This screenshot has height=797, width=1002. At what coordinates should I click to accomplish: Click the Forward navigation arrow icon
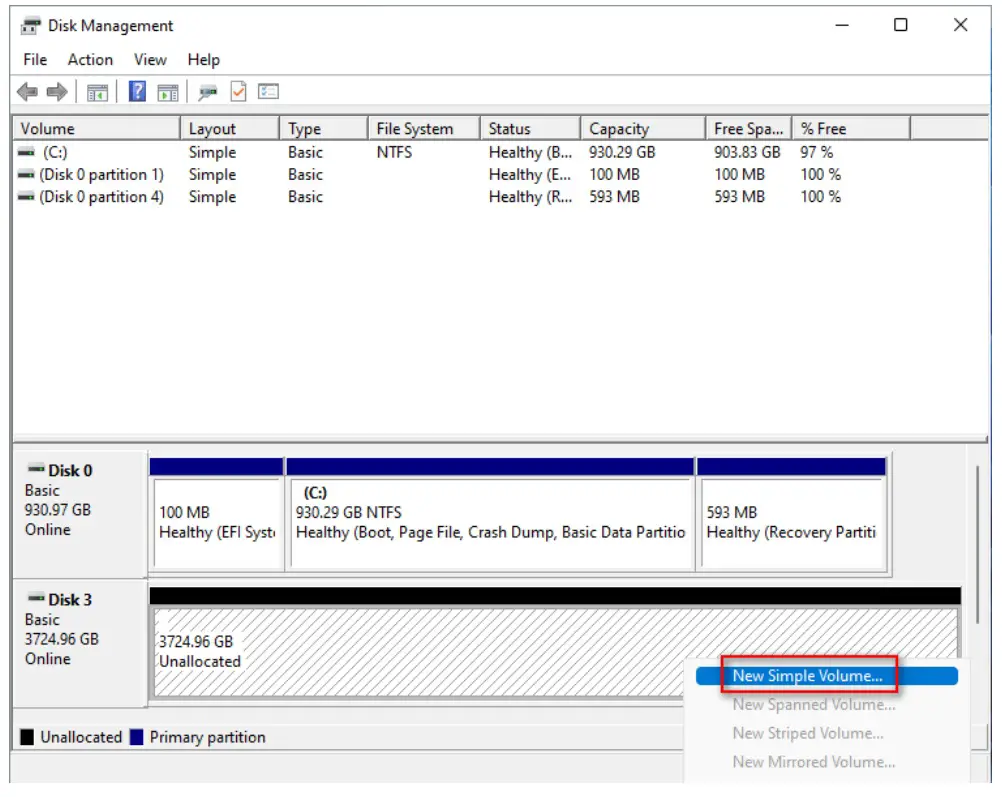[57, 92]
